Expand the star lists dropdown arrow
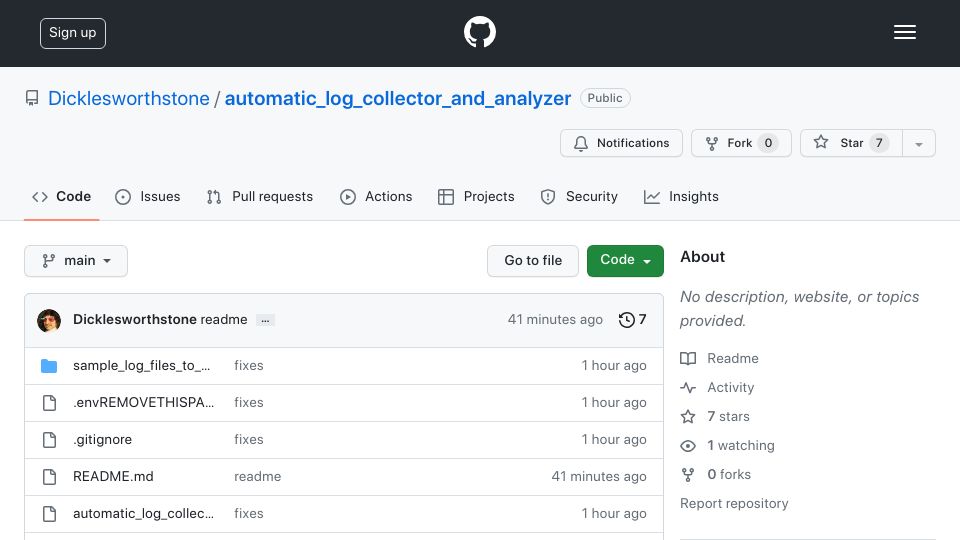The width and height of the screenshot is (960, 540). pos(918,144)
